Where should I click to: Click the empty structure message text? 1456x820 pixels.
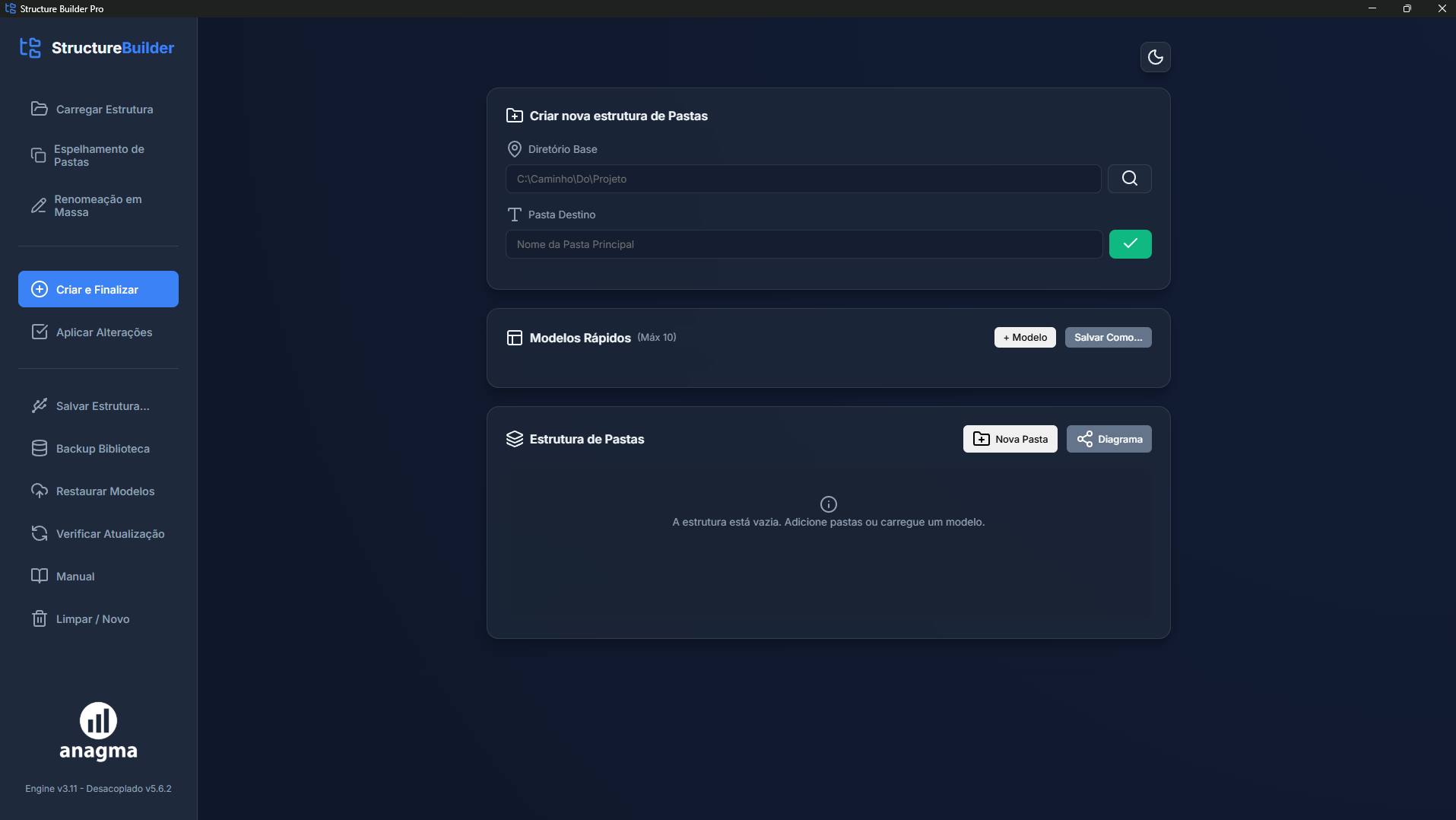[x=828, y=522]
